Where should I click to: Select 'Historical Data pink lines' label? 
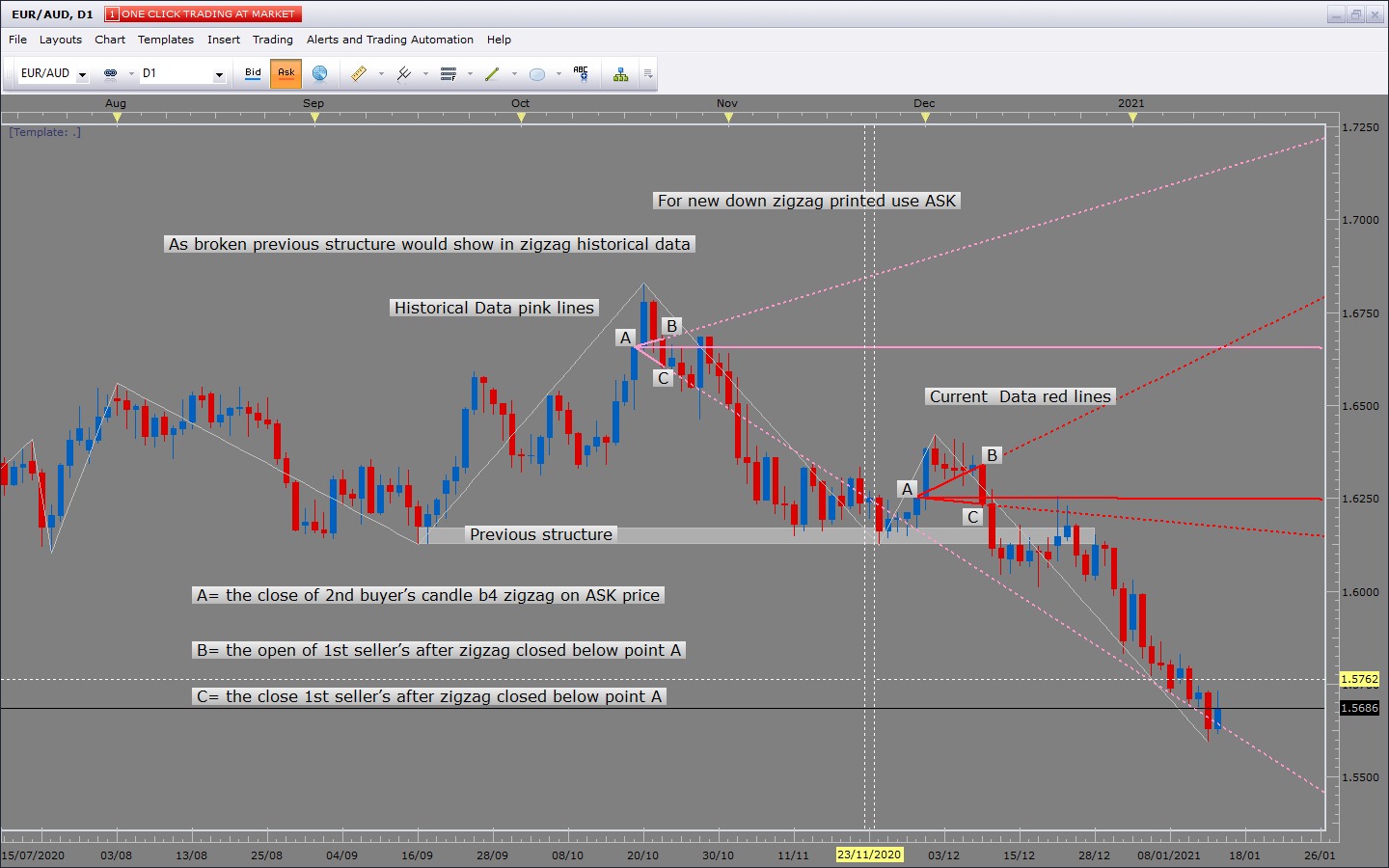coord(494,308)
